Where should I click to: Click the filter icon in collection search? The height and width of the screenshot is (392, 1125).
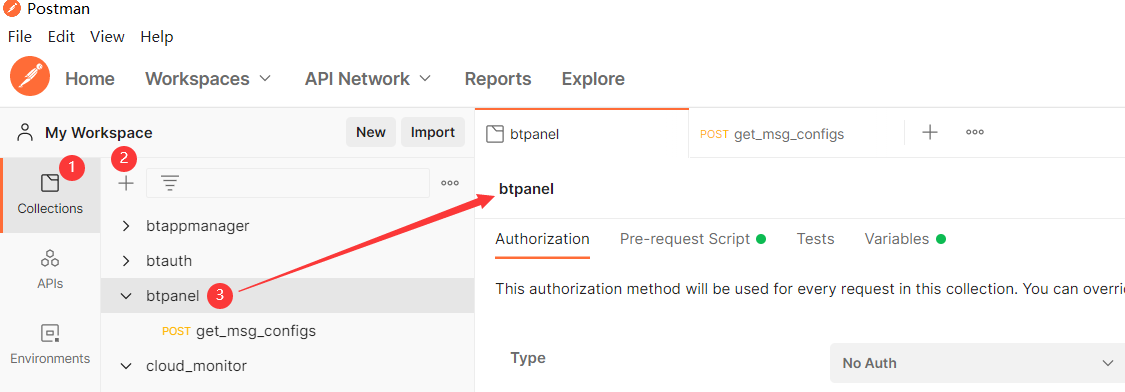click(170, 184)
